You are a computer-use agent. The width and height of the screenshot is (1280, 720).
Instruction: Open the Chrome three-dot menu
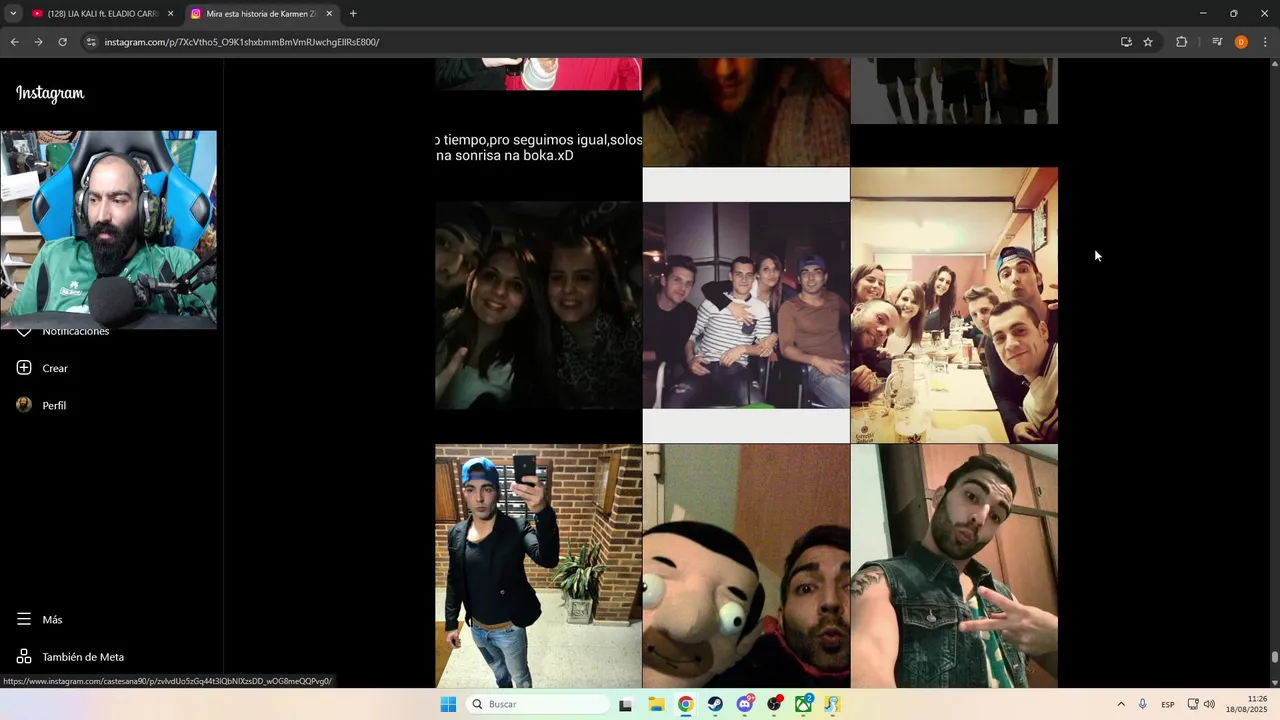(1266, 42)
